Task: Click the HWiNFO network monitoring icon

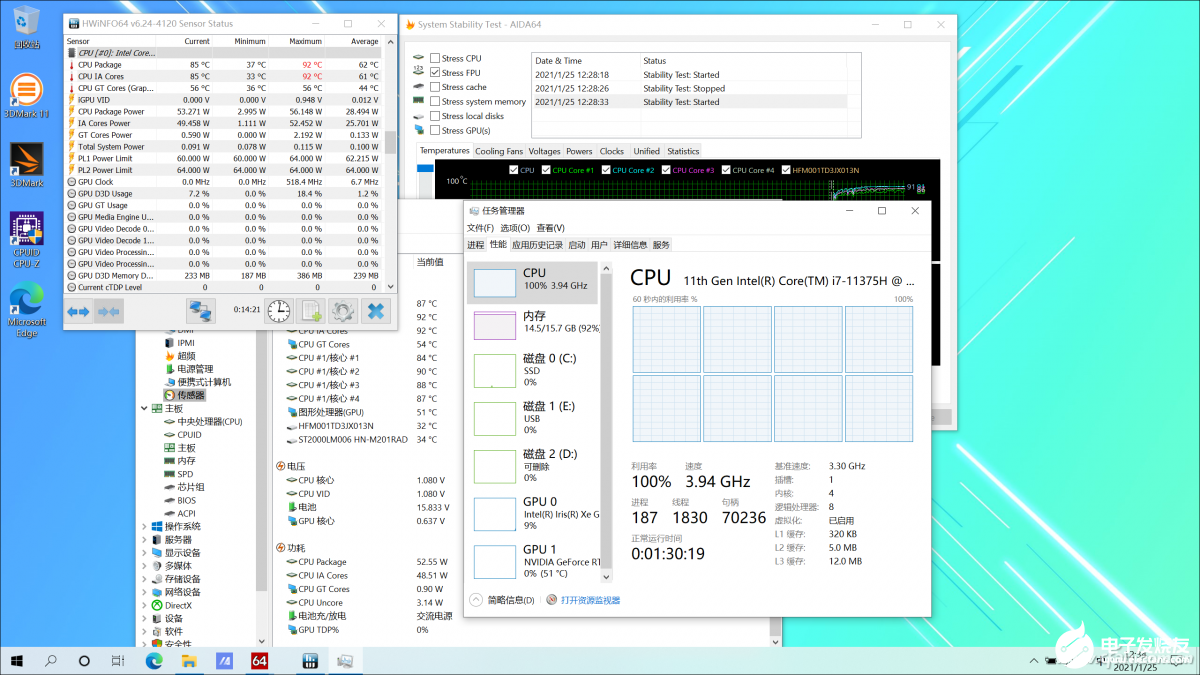Action: (201, 311)
